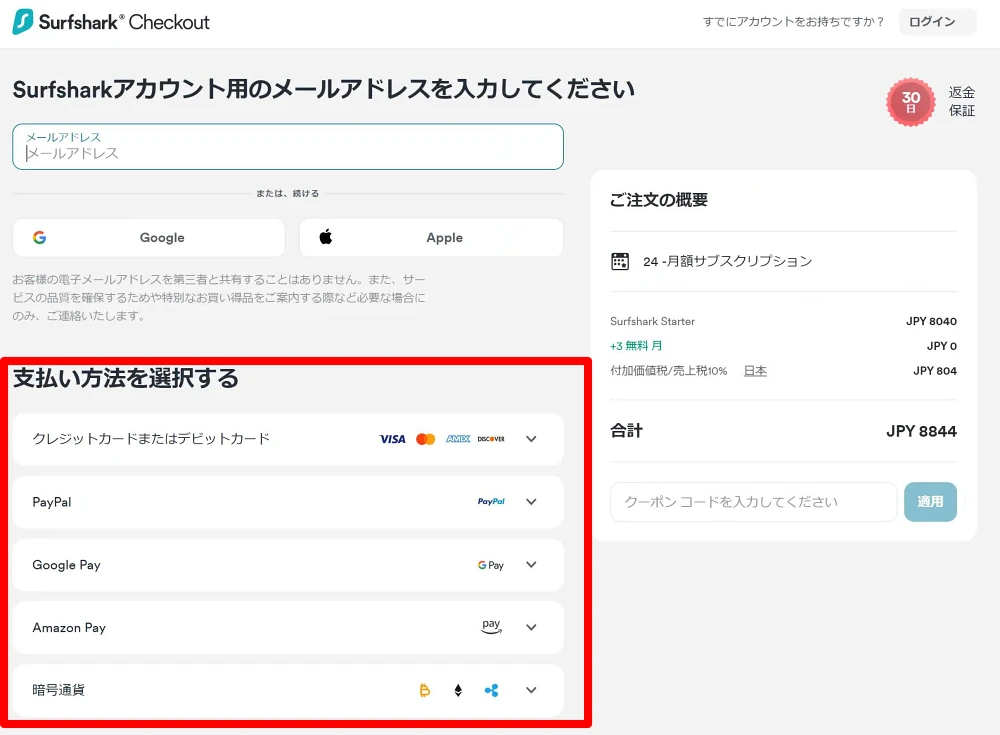Image resolution: width=1000 pixels, height=735 pixels.
Task: Click the JPY 8844 total
Action: pos(922,431)
